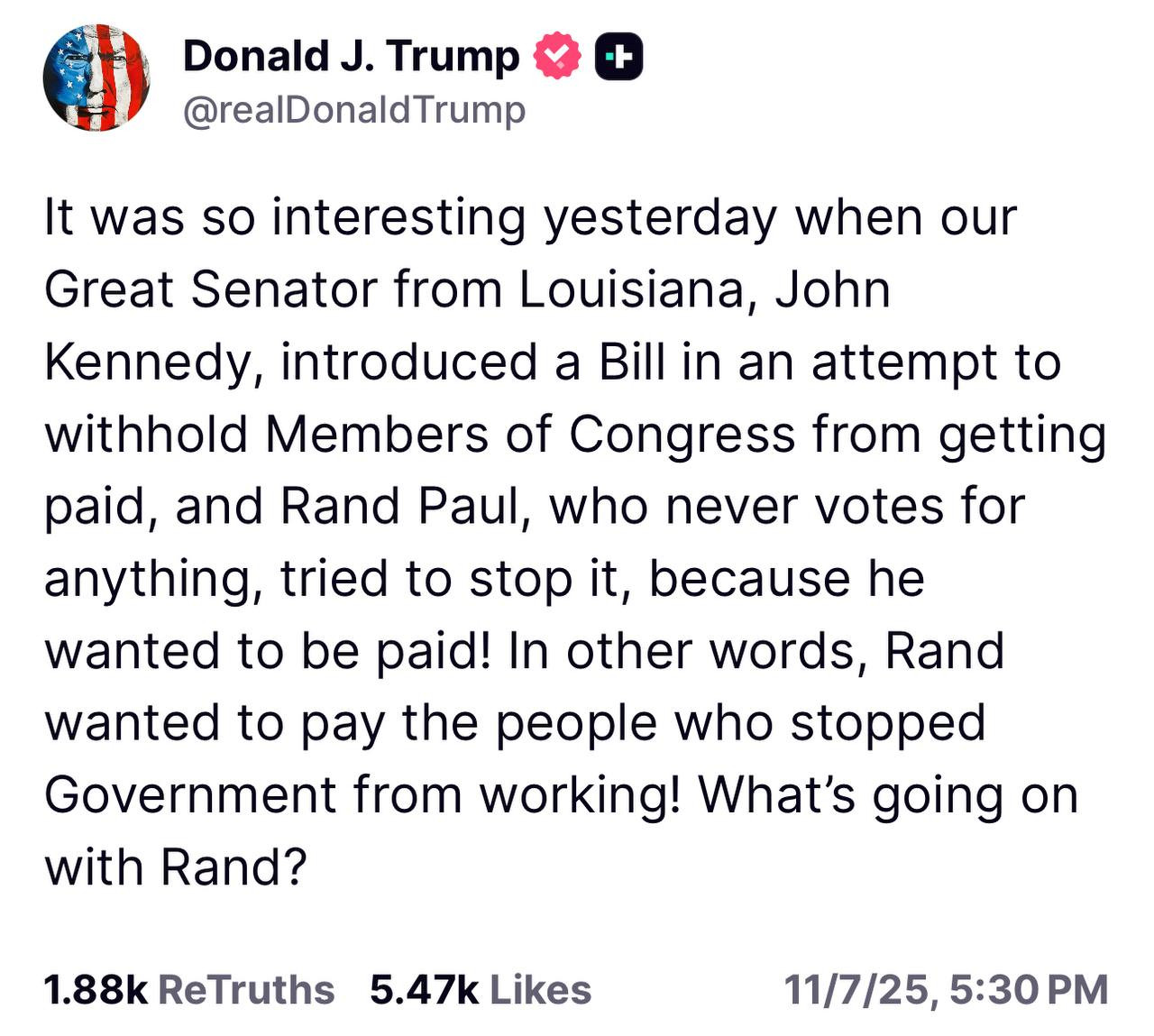Open the Donald J. Trump display name
Screen dimensions: 1154x1036
[x=351, y=56]
